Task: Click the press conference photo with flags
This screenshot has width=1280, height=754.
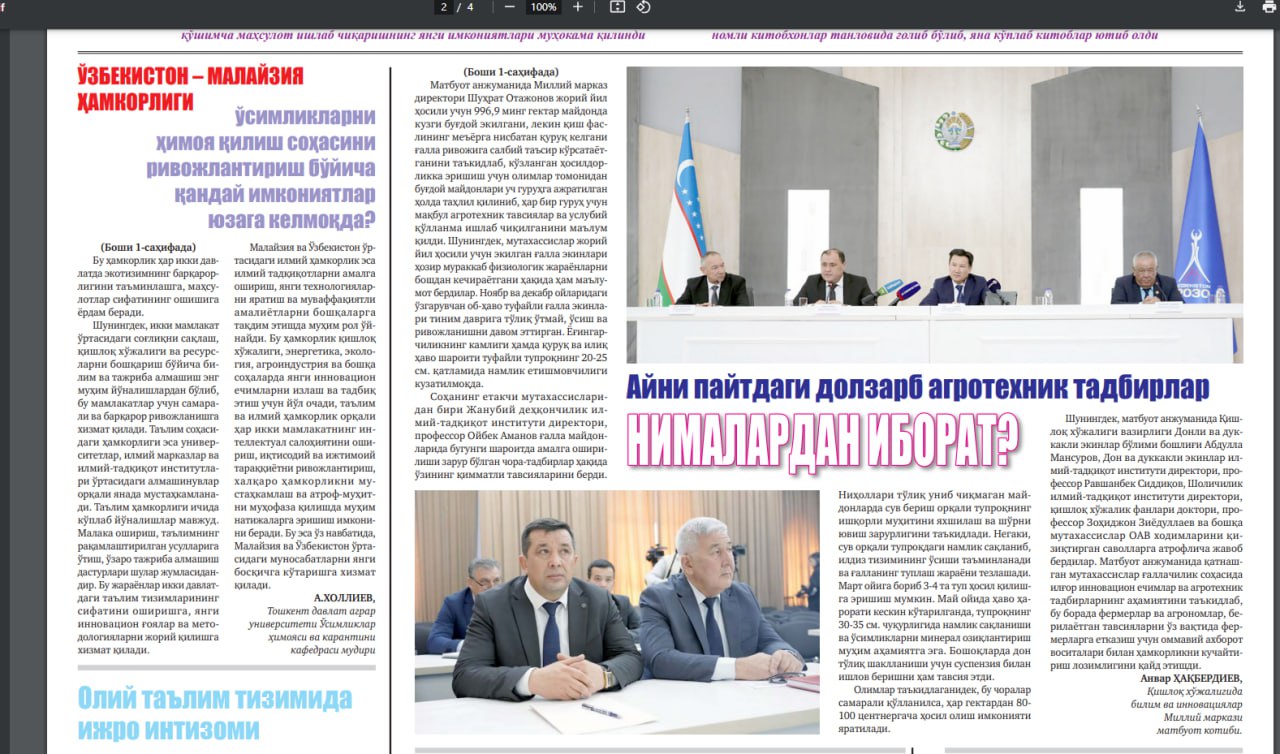Action: (934, 215)
